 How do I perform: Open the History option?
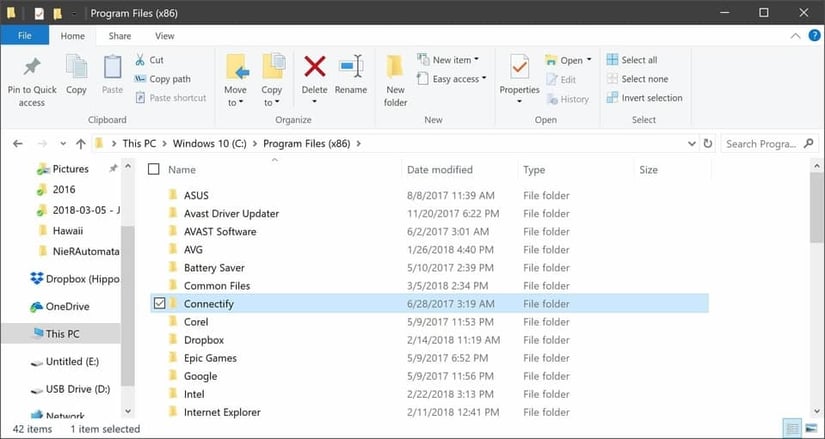pos(567,99)
